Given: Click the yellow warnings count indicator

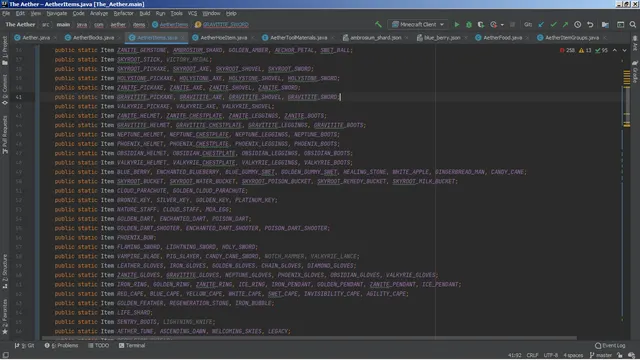Looking at the screenshot, I should (x=585, y=50).
